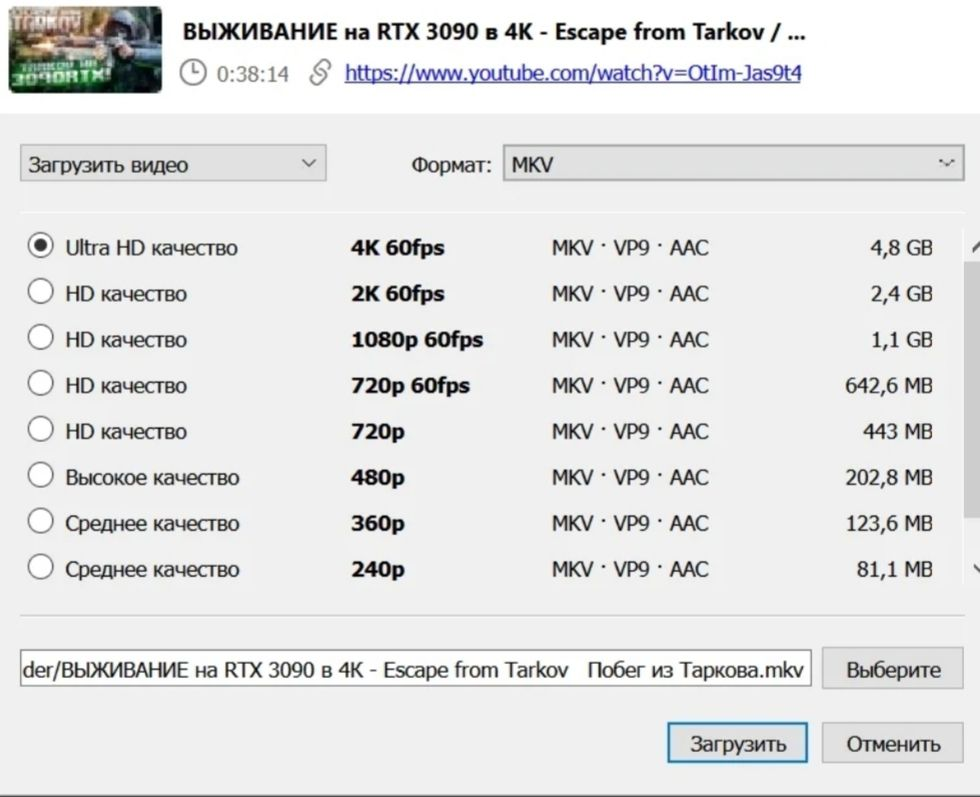The height and width of the screenshot is (797, 980).
Task: Open the Загрузить видео dropdown
Action: pyautogui.click(x=173, y=164)
